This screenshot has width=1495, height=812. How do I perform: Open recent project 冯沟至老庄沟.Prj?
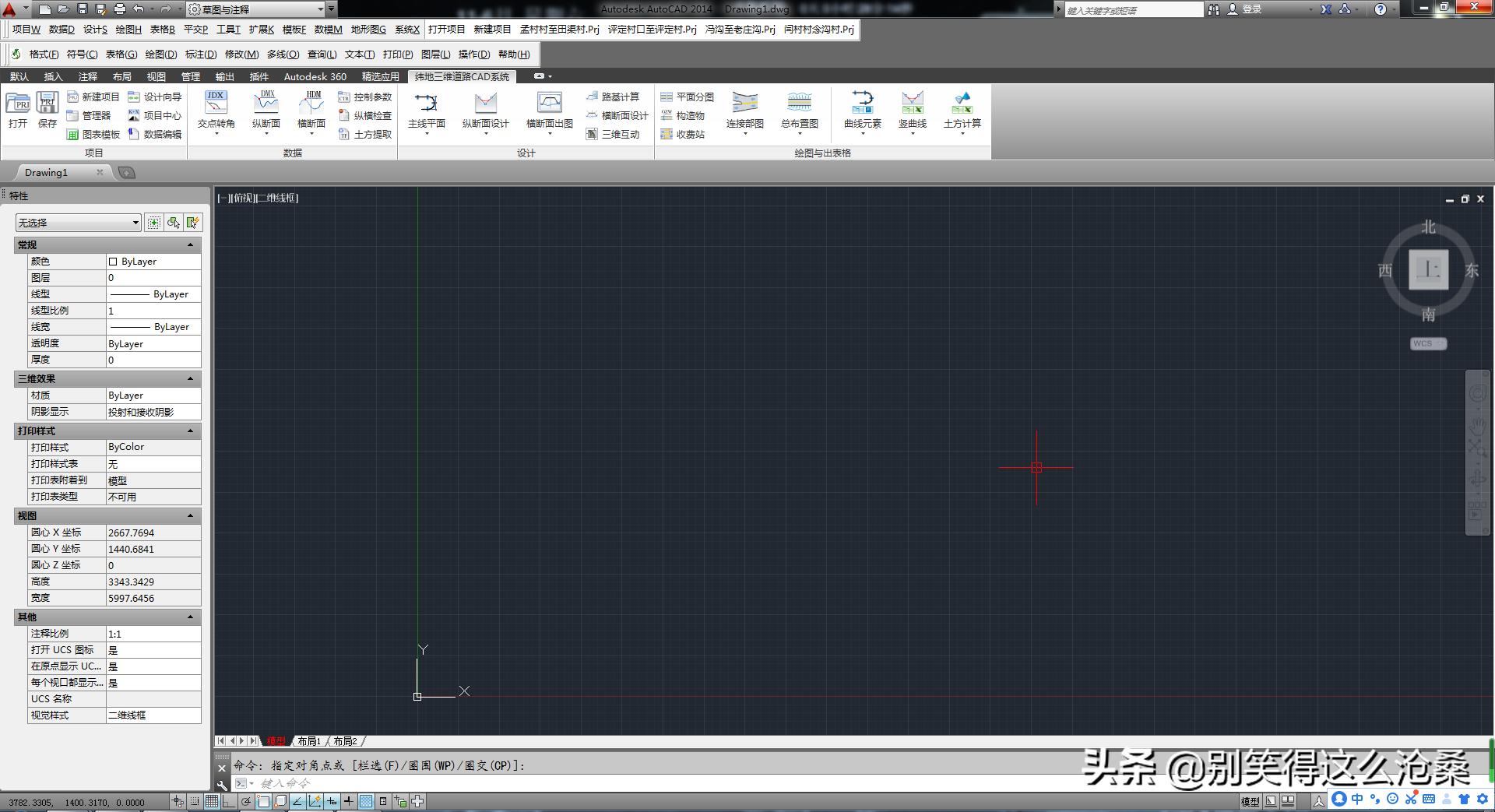tap(740, 30)
